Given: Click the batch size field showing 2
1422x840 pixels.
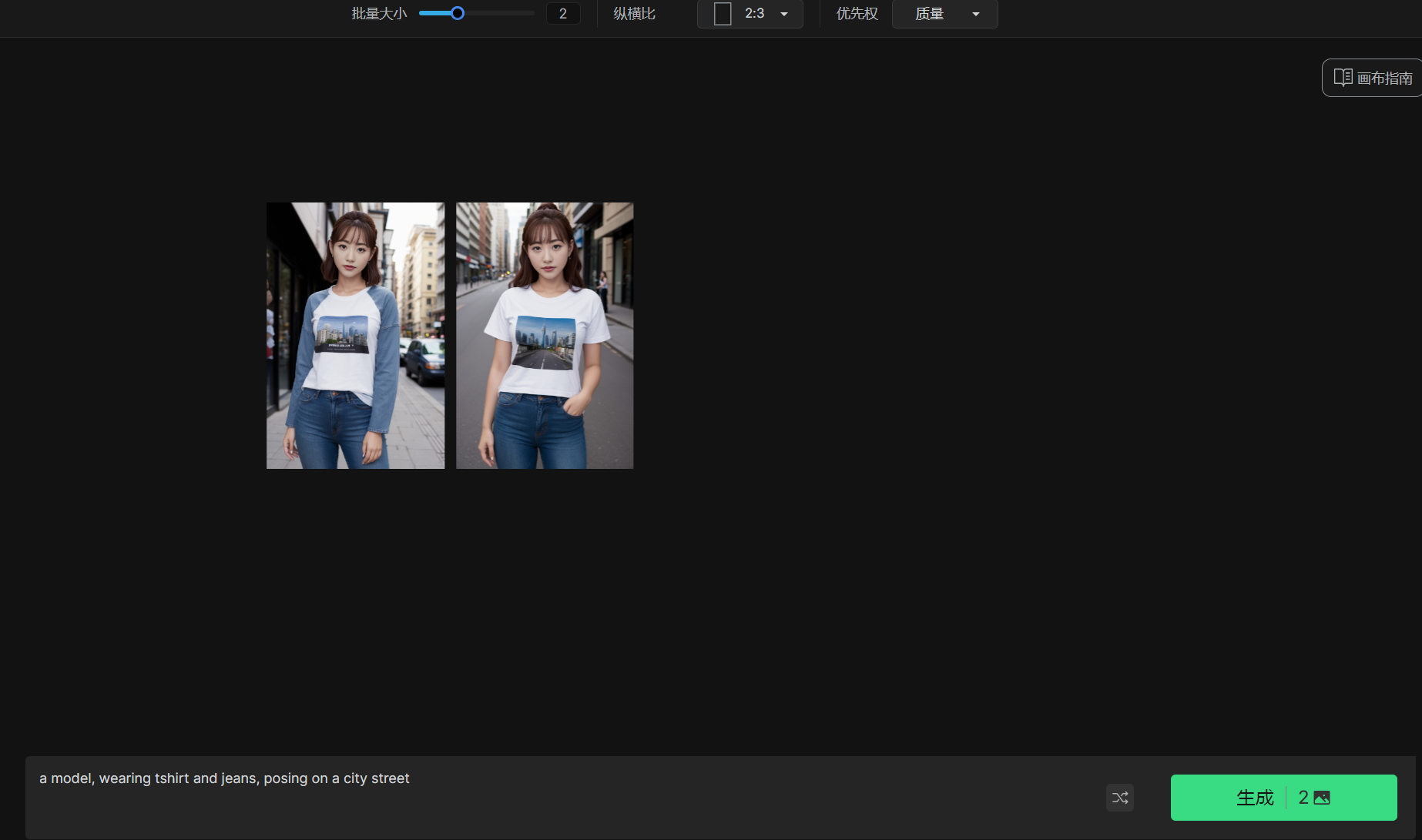Looking at the screenshot, I should pos(562,13).
